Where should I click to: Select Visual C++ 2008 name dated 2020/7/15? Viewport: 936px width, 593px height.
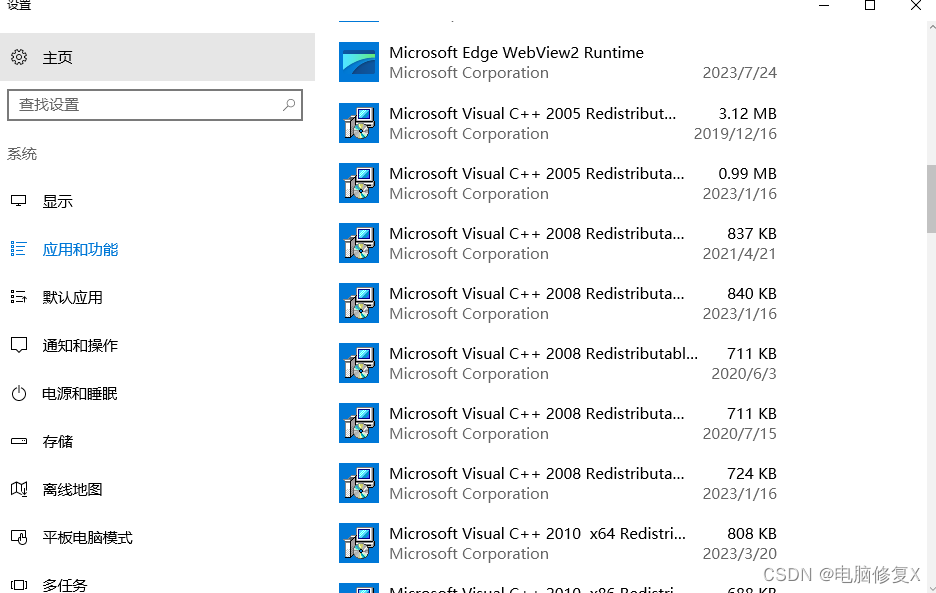coord(537,414)
